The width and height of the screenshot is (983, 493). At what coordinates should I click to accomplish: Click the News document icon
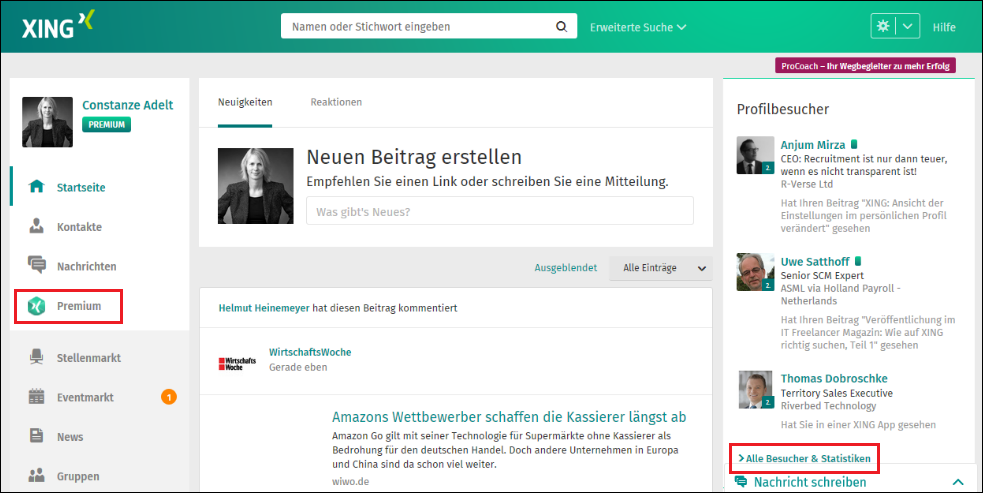(x=36, y=436)
